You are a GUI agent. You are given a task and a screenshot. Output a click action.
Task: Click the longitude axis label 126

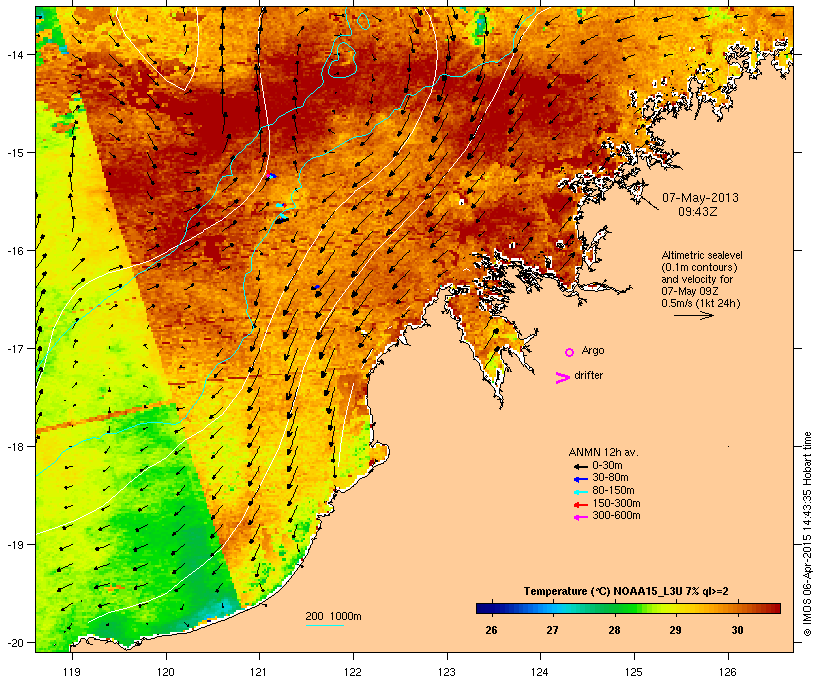(x=728, y=672)
